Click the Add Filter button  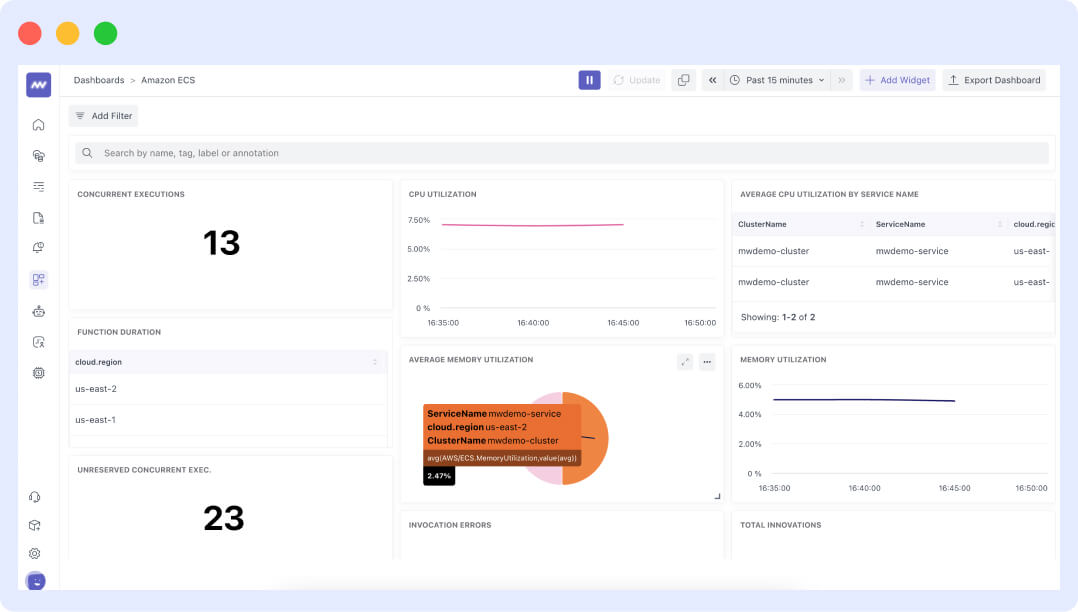pyautogui.click(x=103, y=116)
